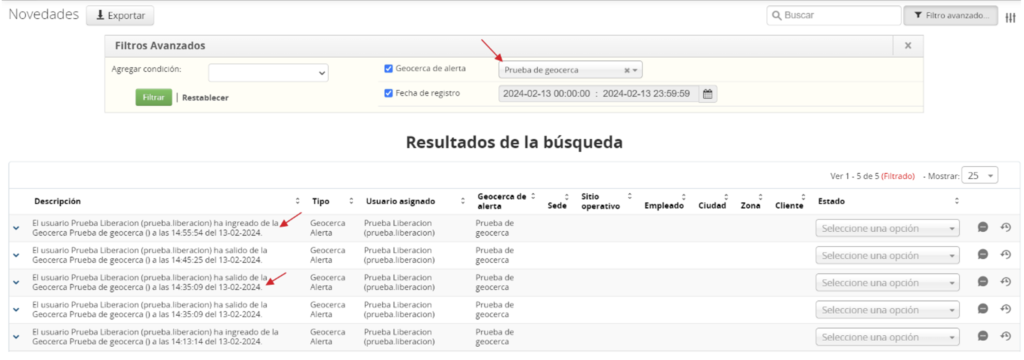Expand the 14:55:54 row chevron

tap(16, 228)
